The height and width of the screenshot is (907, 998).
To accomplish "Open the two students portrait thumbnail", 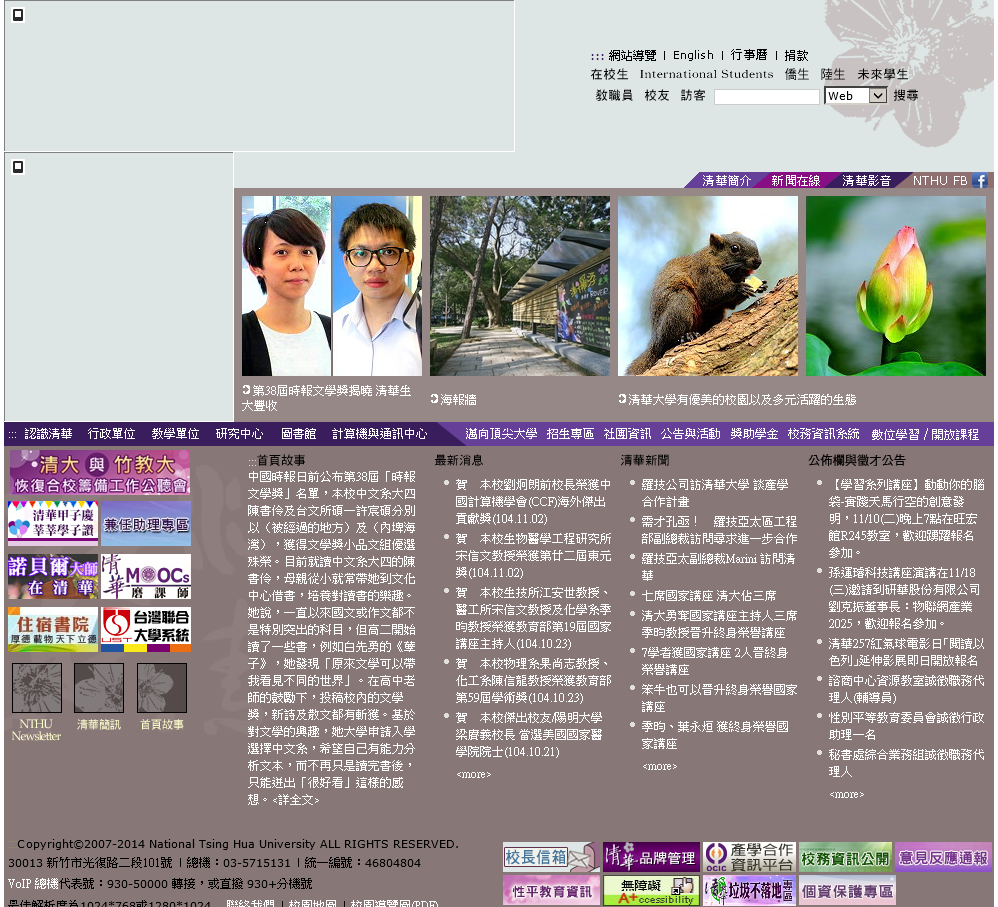I will (332, 286).
